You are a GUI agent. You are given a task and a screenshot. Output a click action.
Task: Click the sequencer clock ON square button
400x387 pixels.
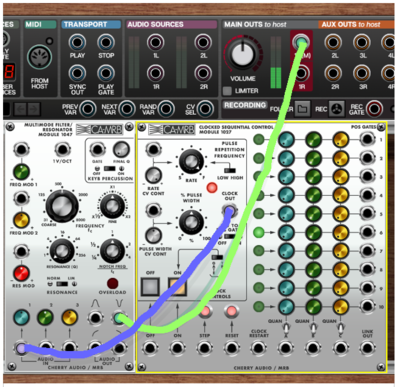[177, 287]
